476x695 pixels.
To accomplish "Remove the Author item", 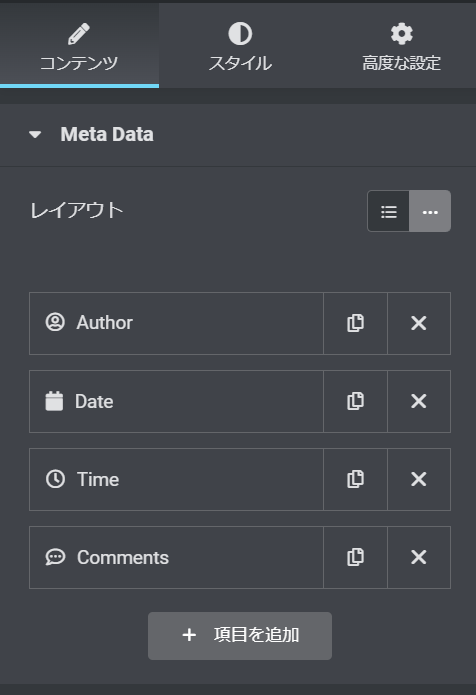I will (419, 323).
